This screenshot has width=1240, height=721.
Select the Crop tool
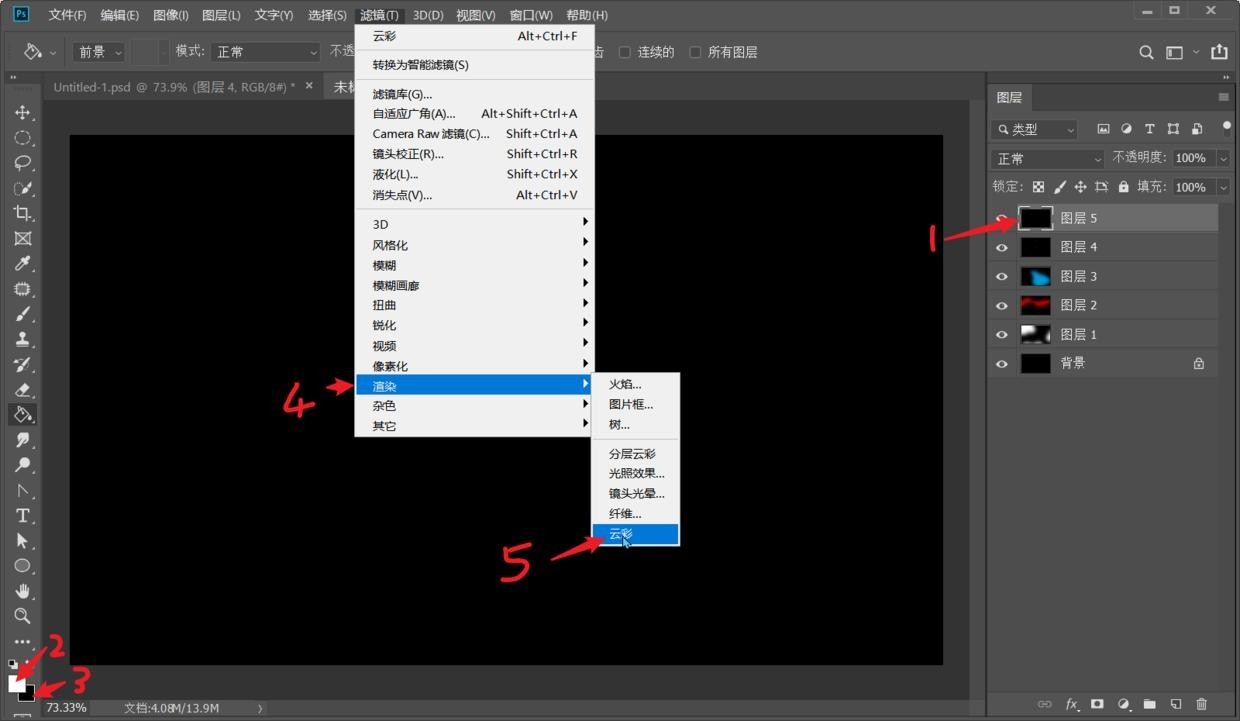click(x=22, y=213)
